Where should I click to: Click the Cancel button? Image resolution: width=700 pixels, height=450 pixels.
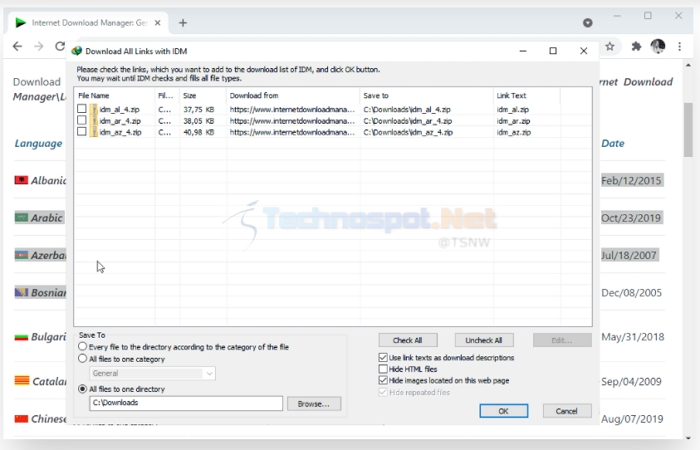pyautogui.click(x=567, y=411)
